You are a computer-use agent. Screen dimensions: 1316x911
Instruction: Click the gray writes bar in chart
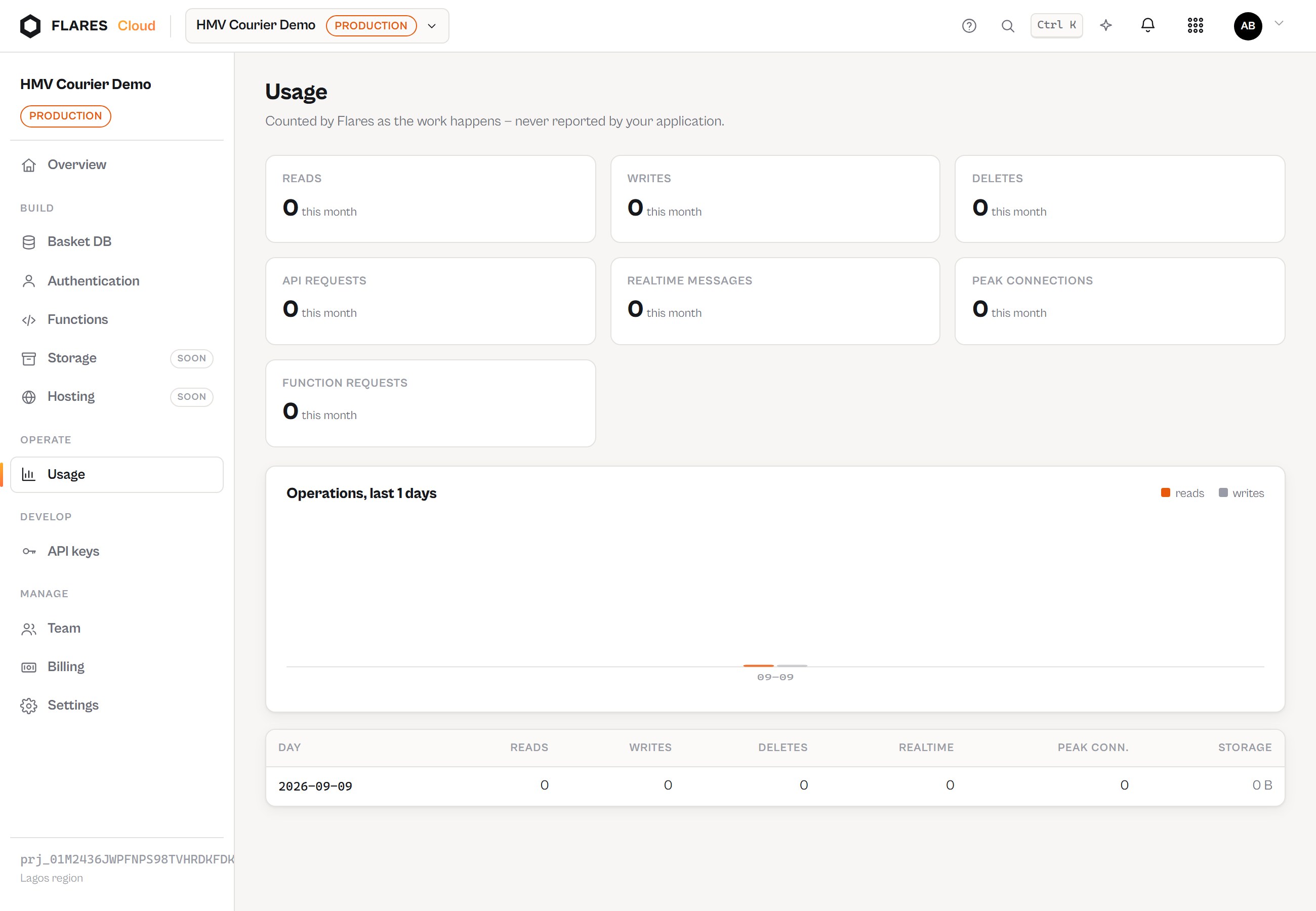[792, 666]
